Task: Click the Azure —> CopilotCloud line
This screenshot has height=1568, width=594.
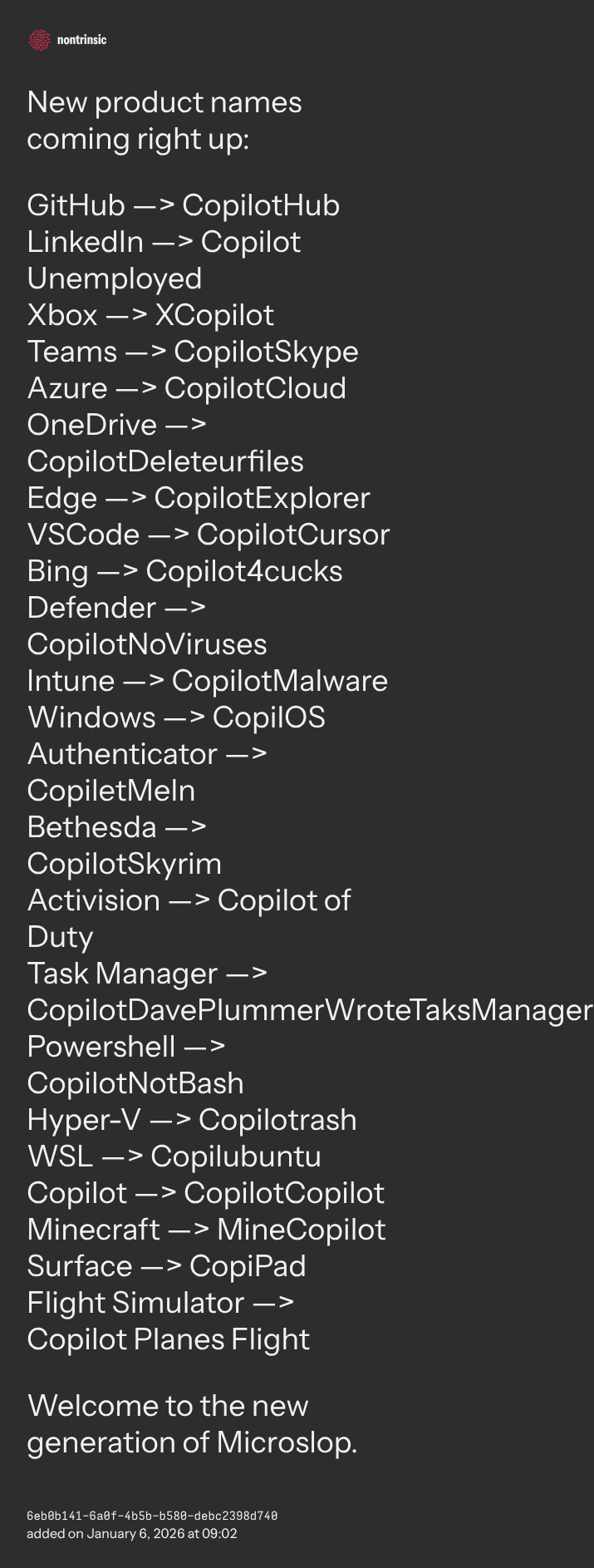Action: pyautogui.click(x=186, y=388)
